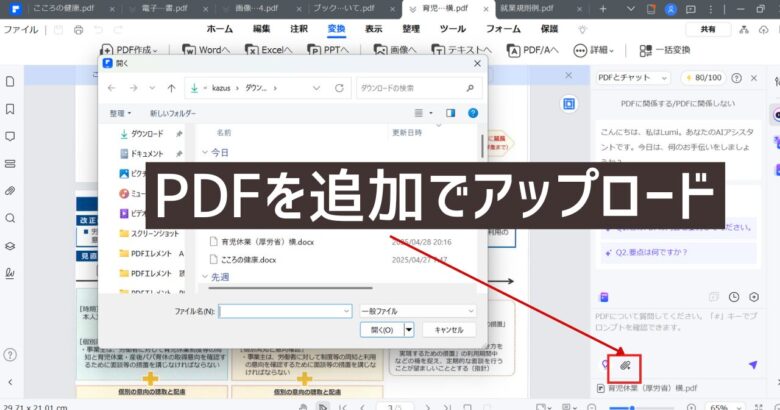Click the 共有 button

pos(708,29)
